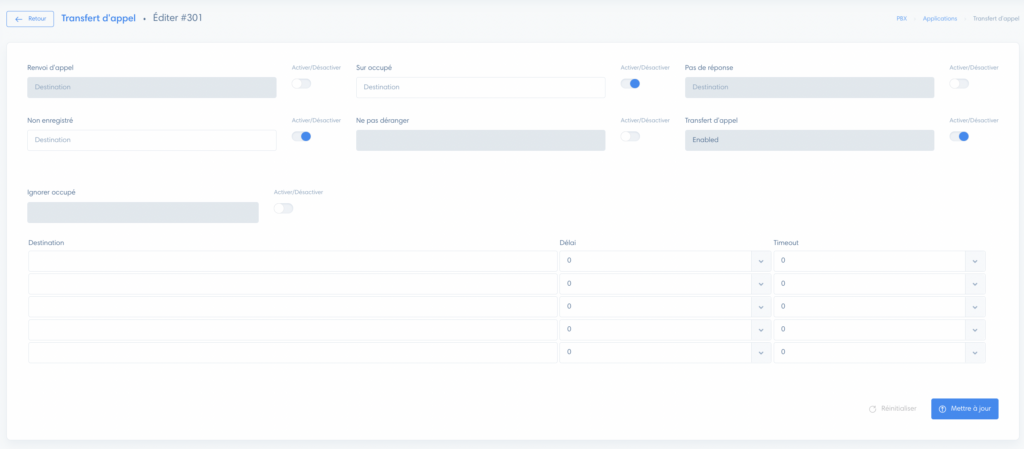Click the first Destination row input
1024x449 pixels.
tap(292, 261)
